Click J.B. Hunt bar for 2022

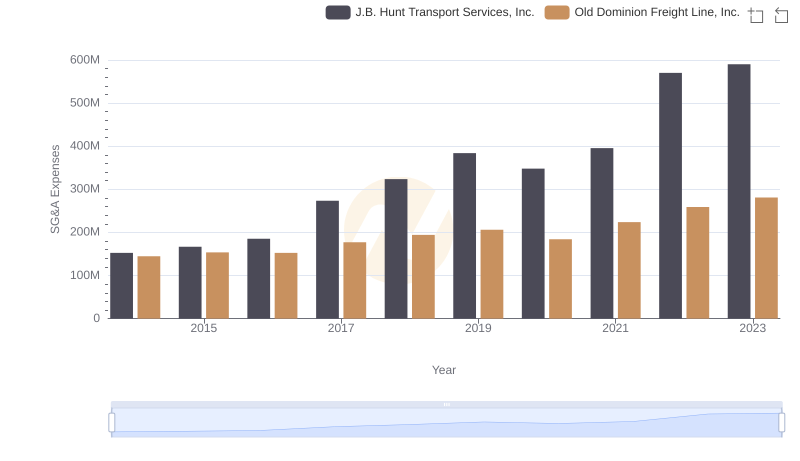coord(670,196)
